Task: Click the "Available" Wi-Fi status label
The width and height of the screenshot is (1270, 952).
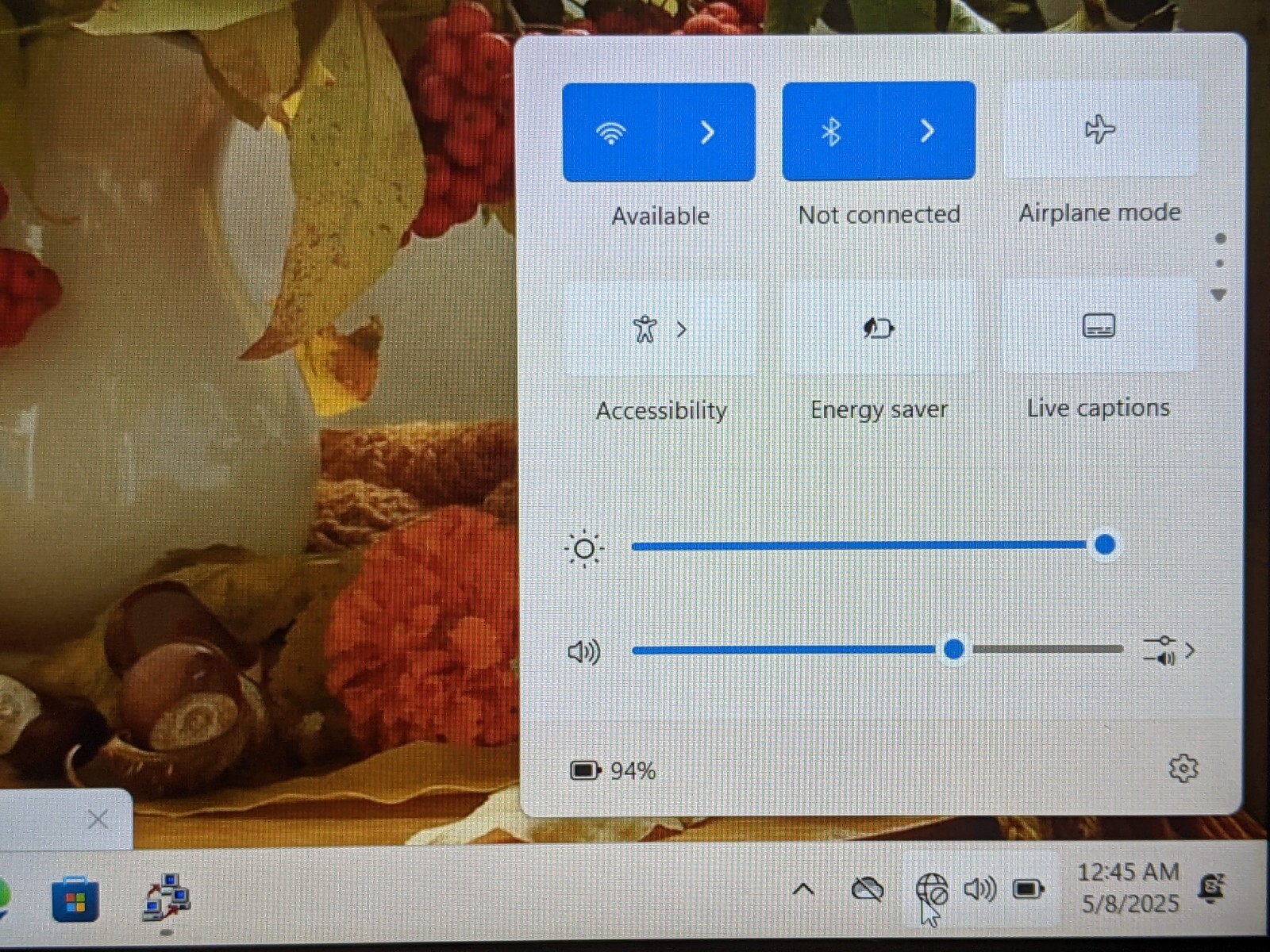Action: (660, 216)
